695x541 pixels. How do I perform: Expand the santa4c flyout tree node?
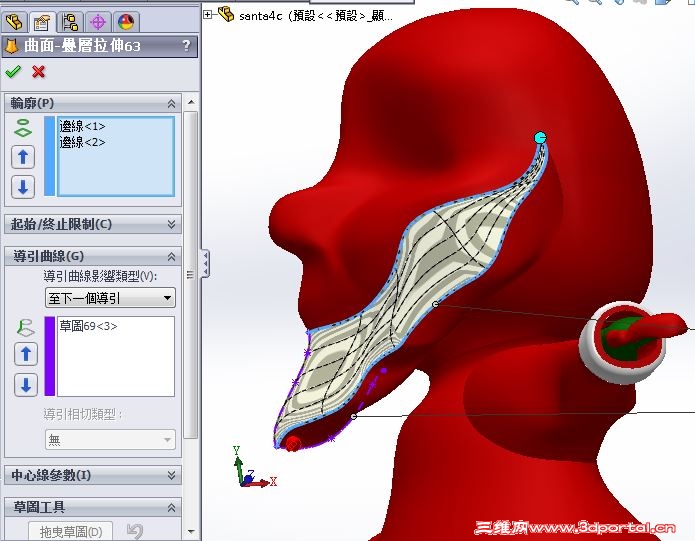pos(207,15)
